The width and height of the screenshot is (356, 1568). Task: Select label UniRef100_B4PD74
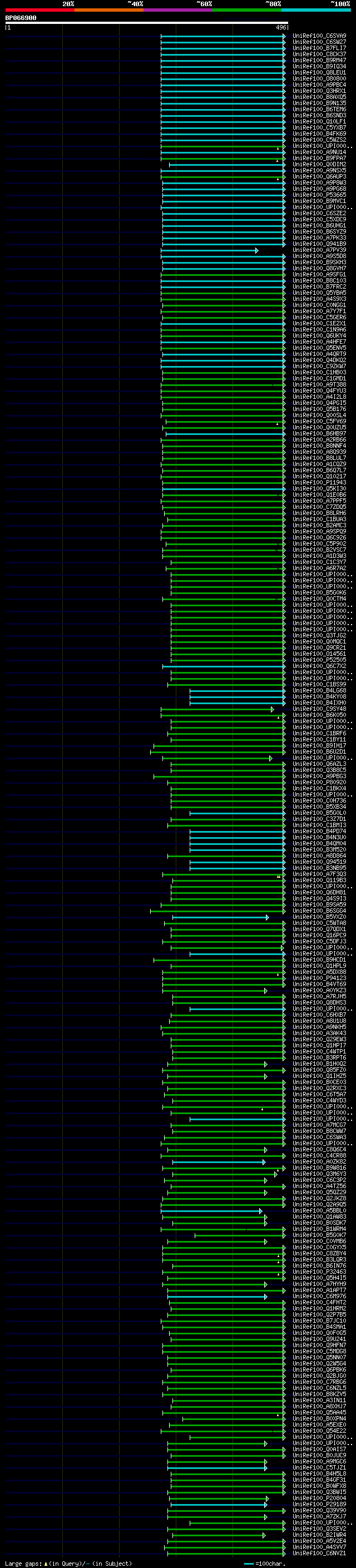[x=319, y=832]
